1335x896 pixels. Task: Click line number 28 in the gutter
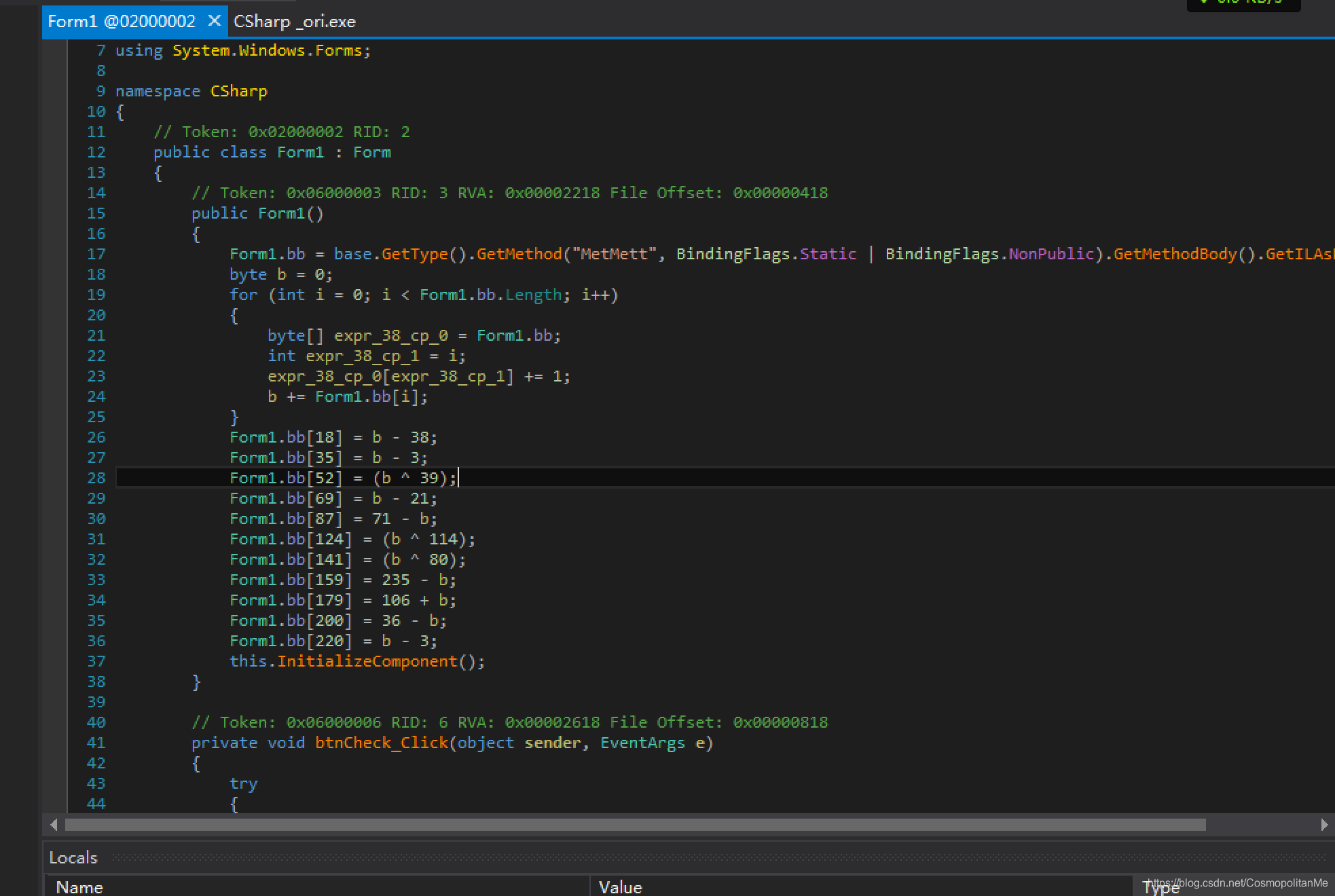[x=96, y=478]
